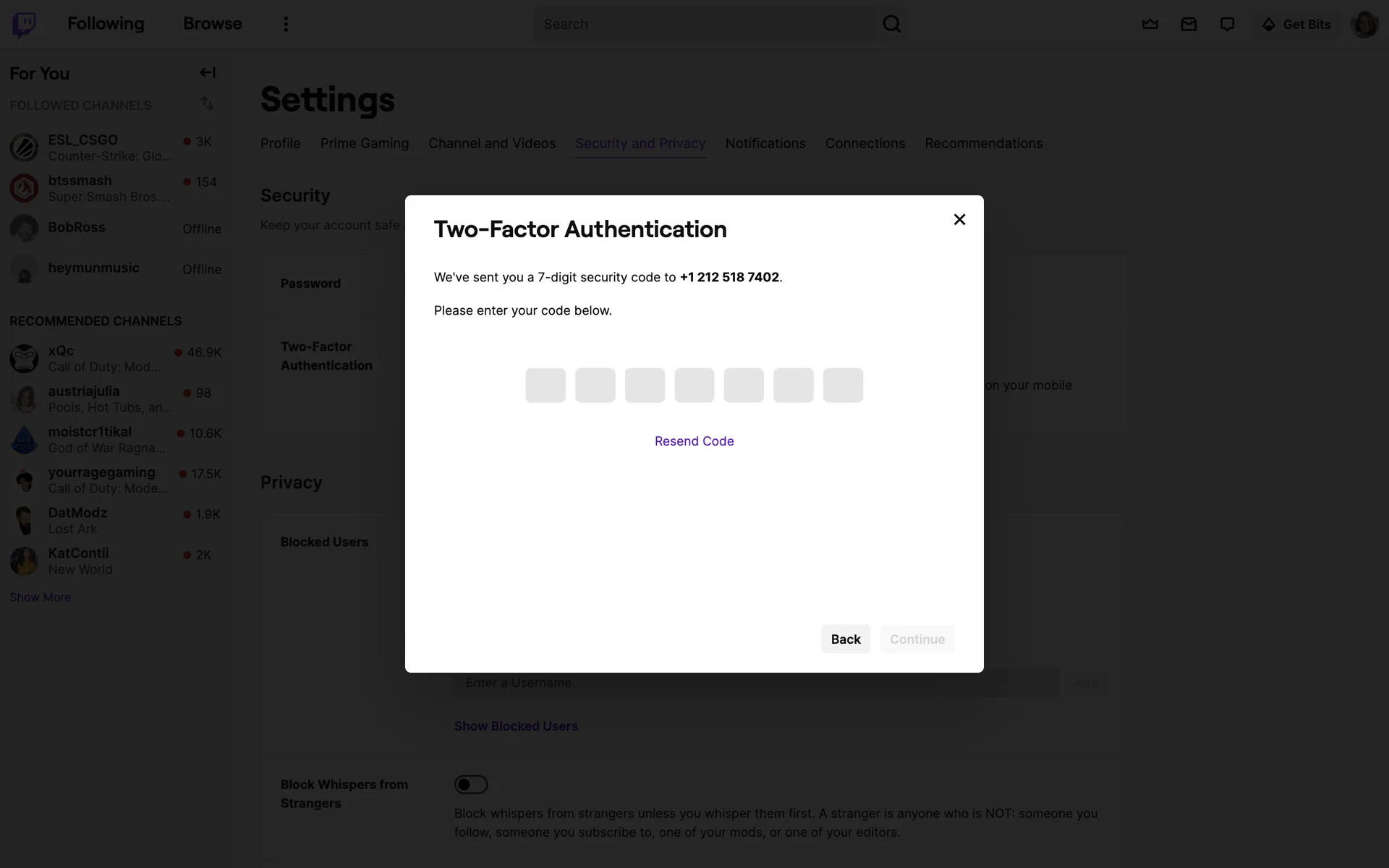The height and width of the screenshot is (868, 1389).
Task: Click the Twitch logo home icon
Action: pos(24,25)
